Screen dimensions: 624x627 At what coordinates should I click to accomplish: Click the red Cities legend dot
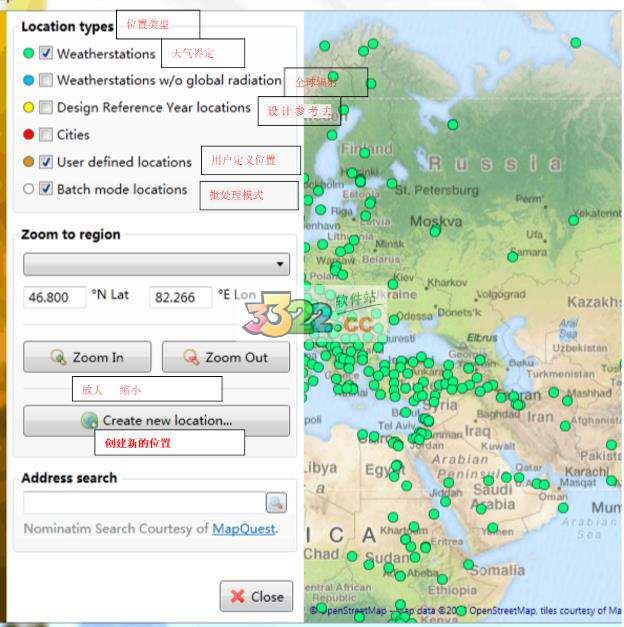[x=28, y=135]
